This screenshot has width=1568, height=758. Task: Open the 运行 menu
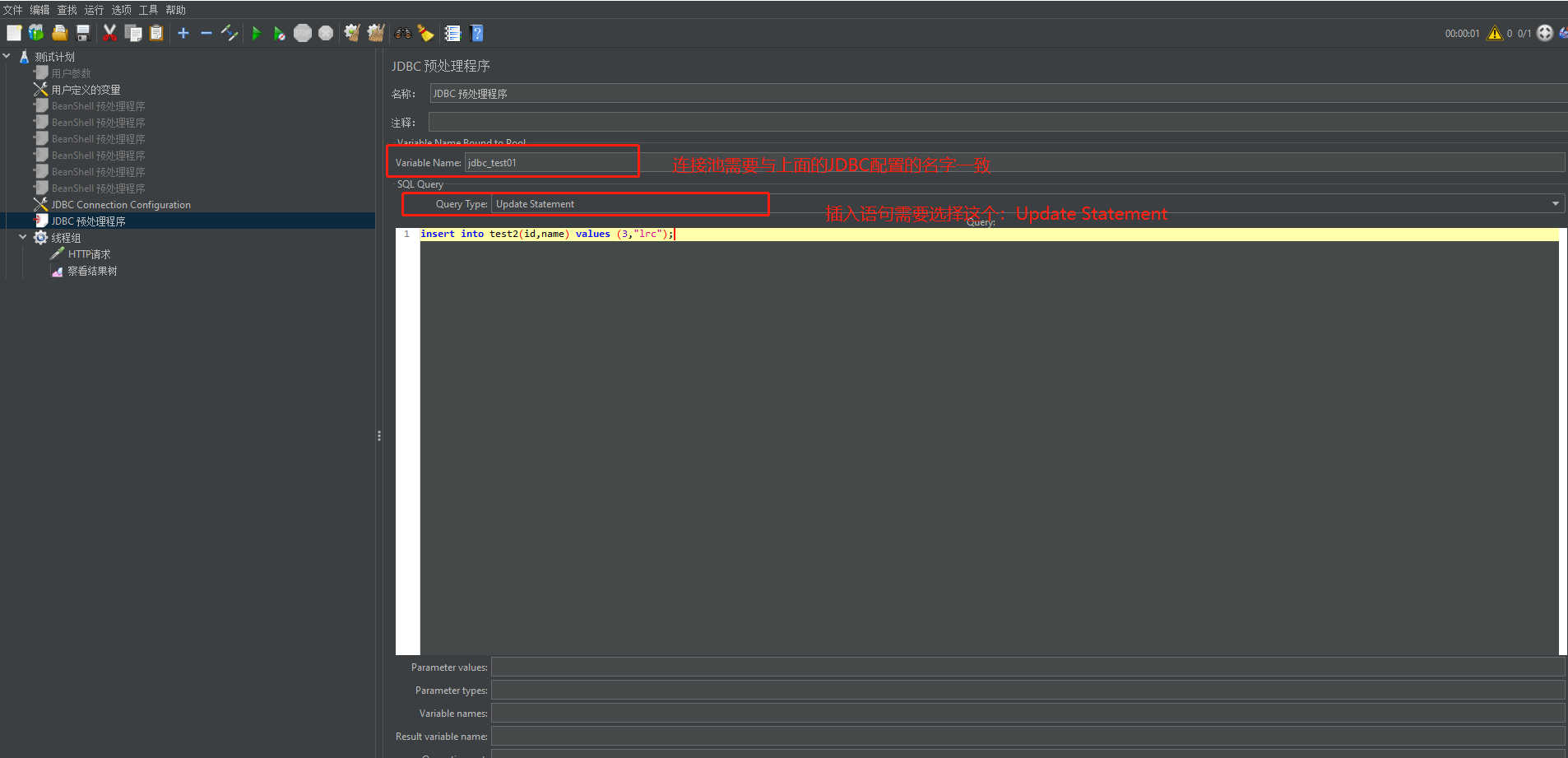point(94,10)
